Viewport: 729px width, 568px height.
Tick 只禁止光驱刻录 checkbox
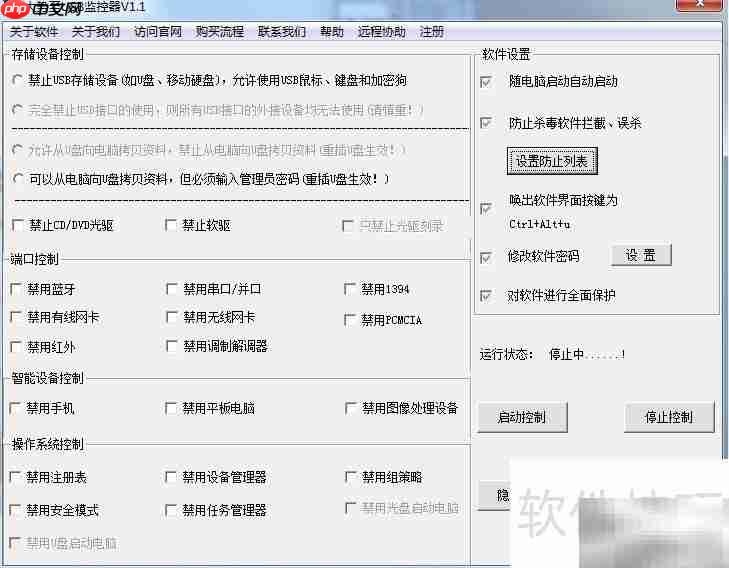coord(348,226)
